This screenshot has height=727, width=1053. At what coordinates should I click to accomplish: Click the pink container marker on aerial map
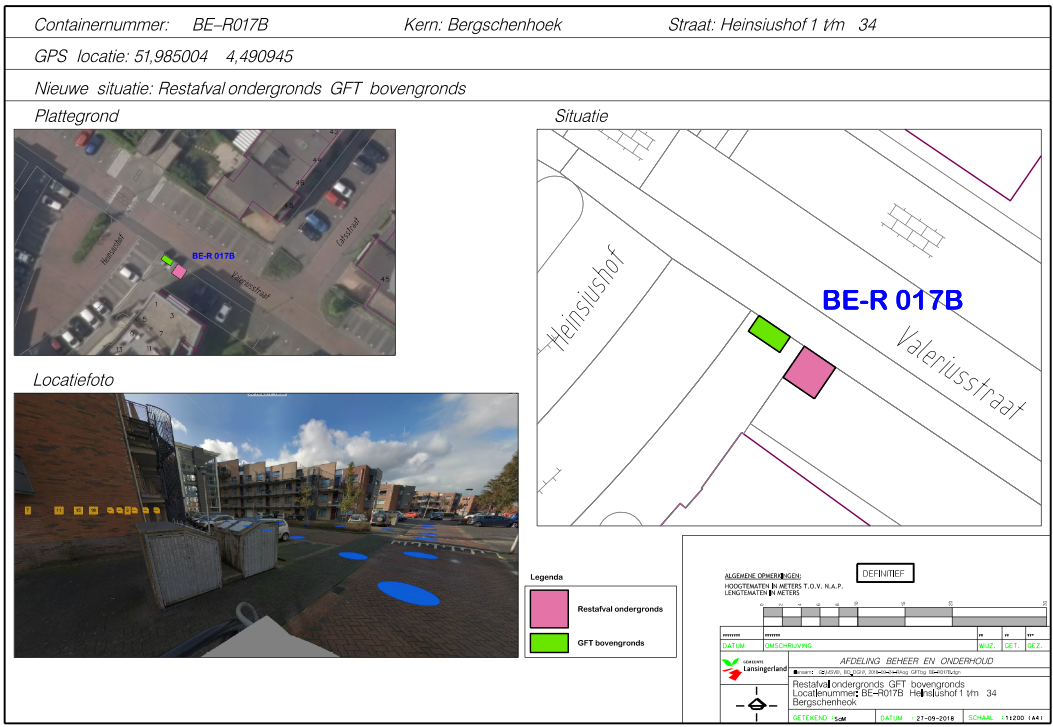click(x=179, y=270)
